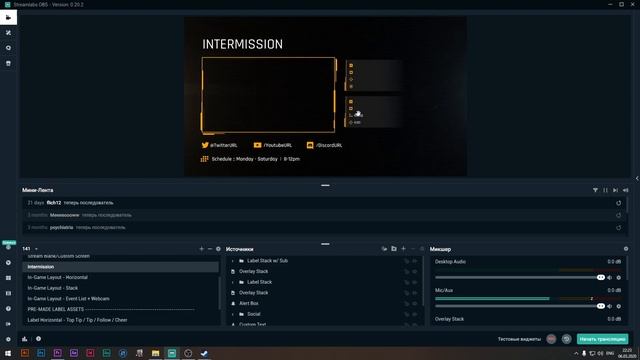Open the Микшер settings gear
This screenshot has width=640, height=360.
point(626,249)
